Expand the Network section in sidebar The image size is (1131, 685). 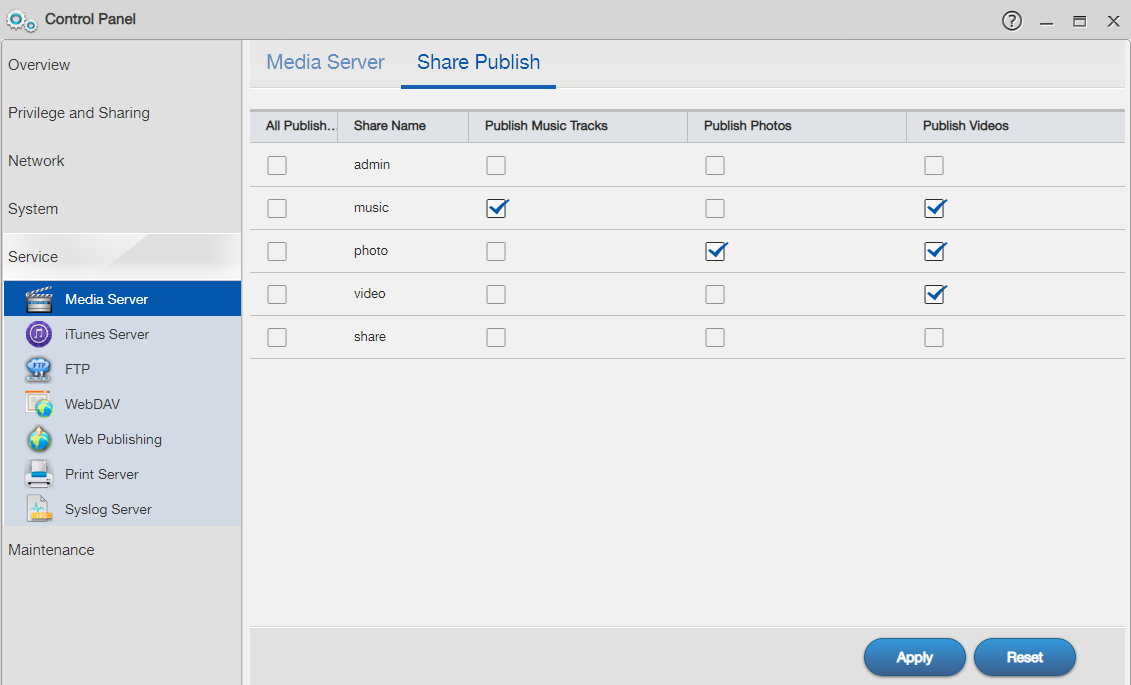point(36,161)
